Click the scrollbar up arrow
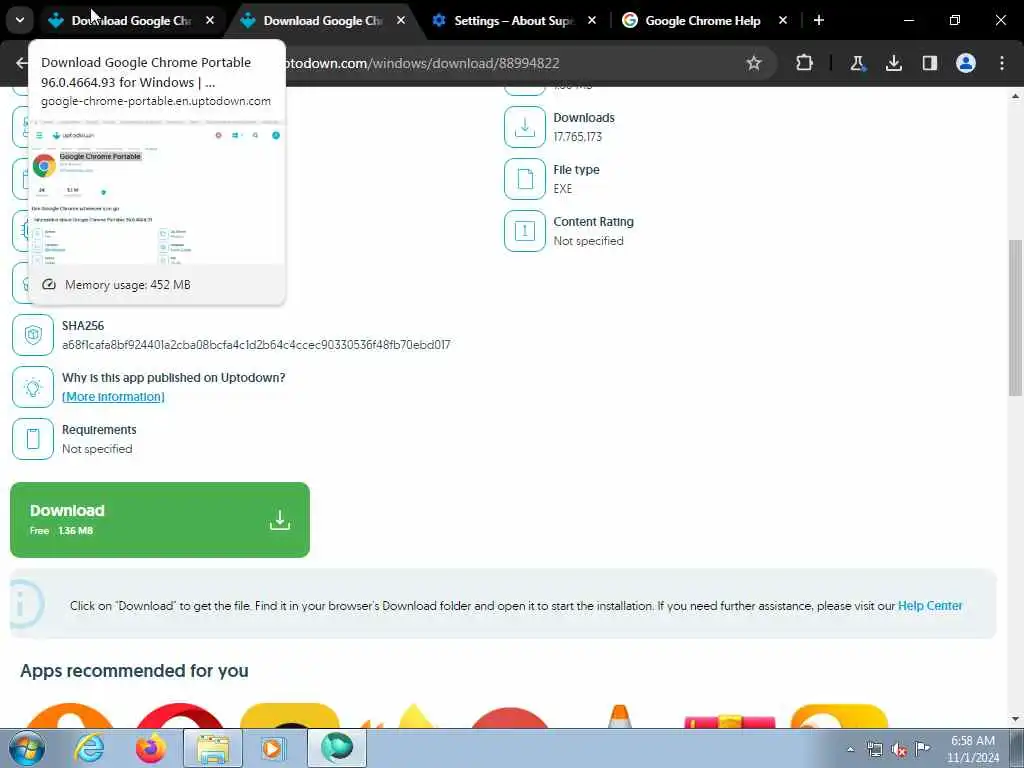Screen dimensions: 1024x768 point(1016,96)
